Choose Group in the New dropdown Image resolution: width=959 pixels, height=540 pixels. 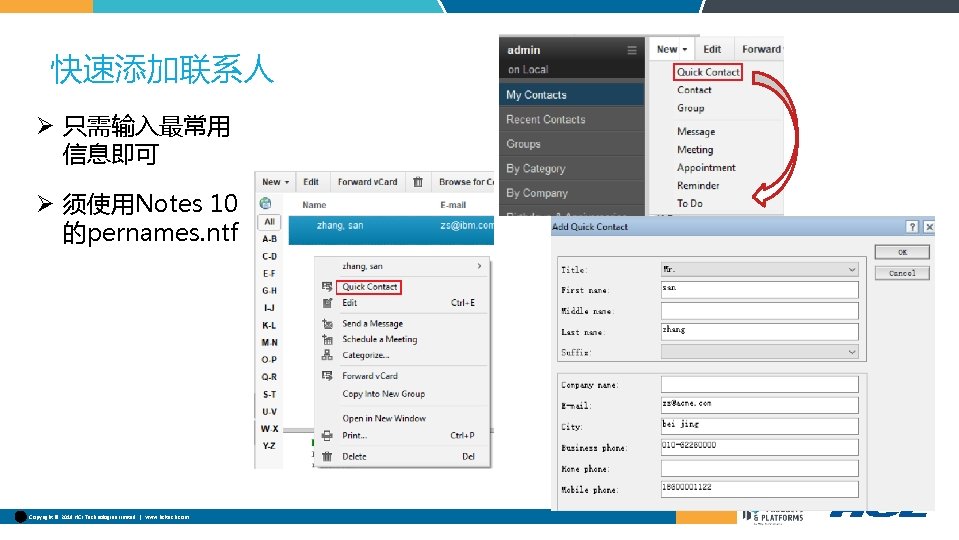pos(691,108)
